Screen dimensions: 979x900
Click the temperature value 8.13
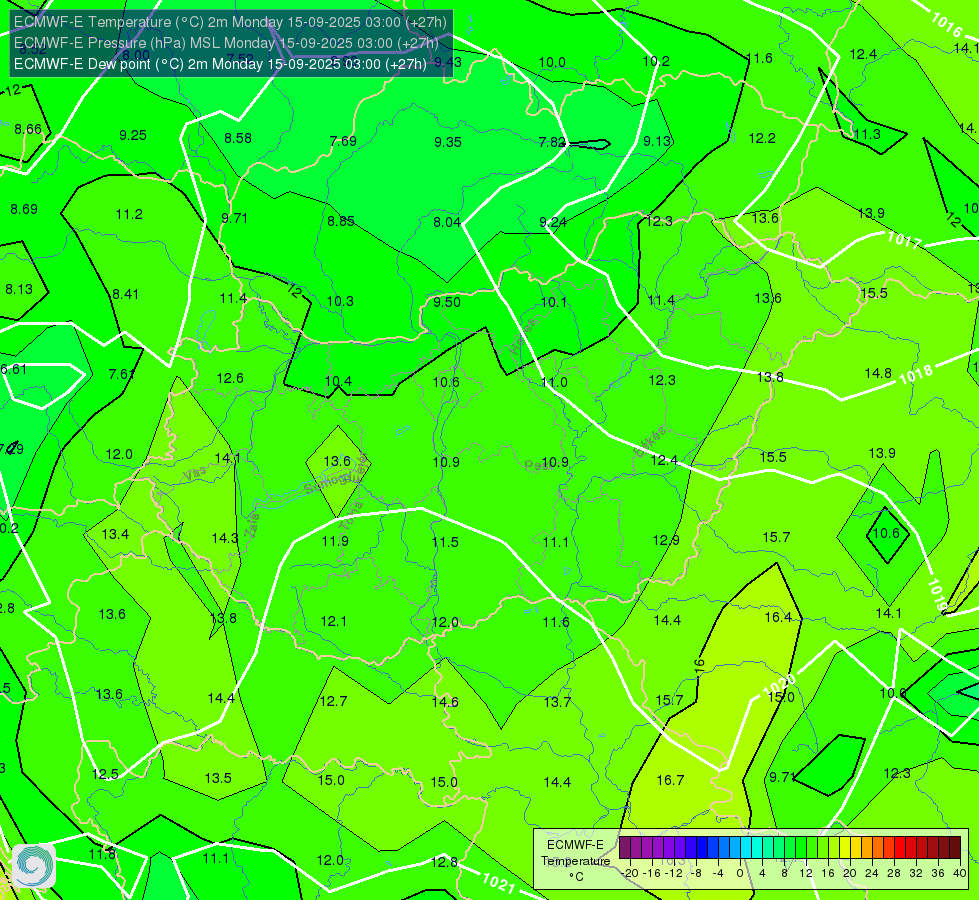pos(19,290)
